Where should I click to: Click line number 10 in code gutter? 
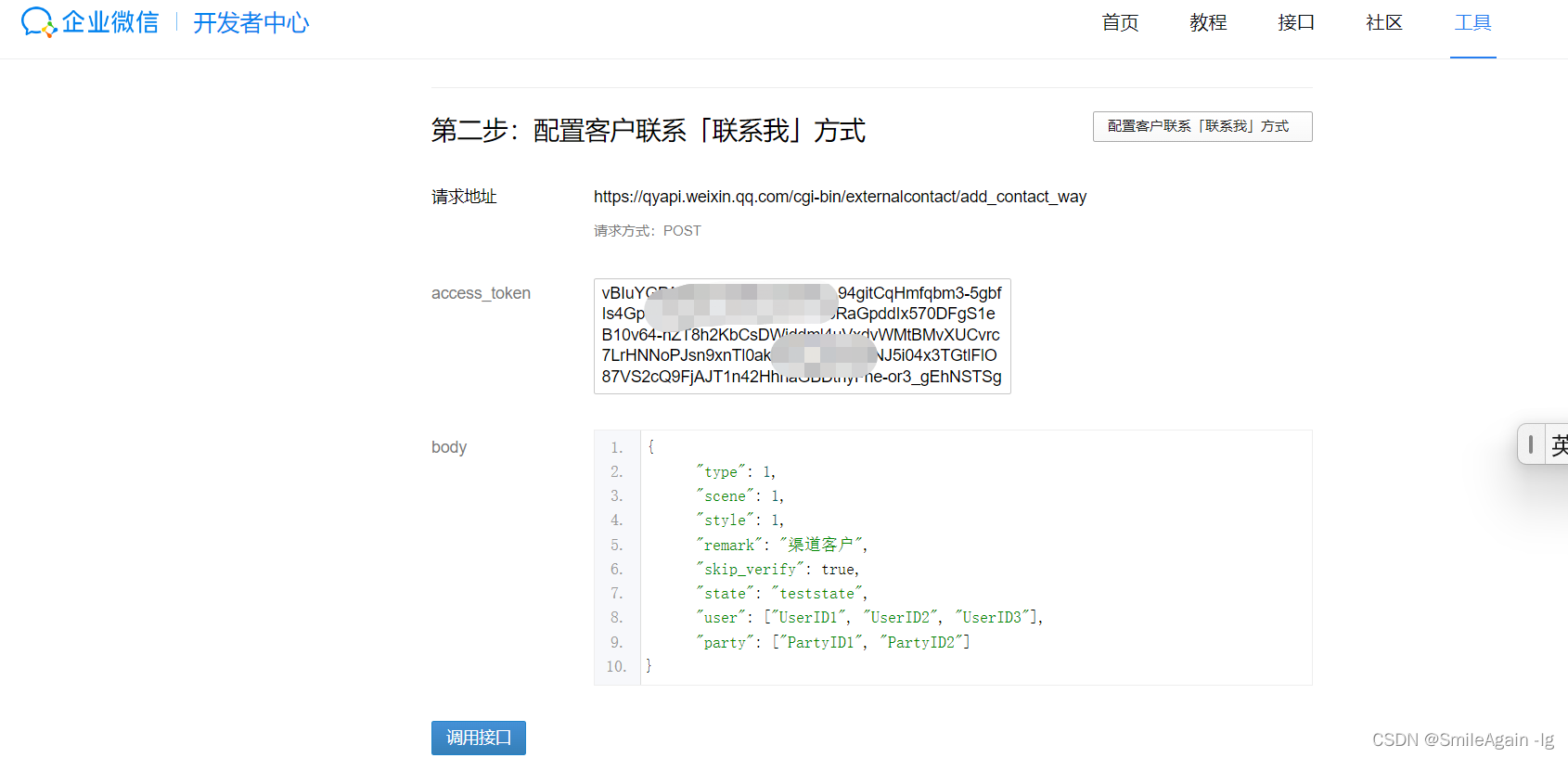[616, 666]
